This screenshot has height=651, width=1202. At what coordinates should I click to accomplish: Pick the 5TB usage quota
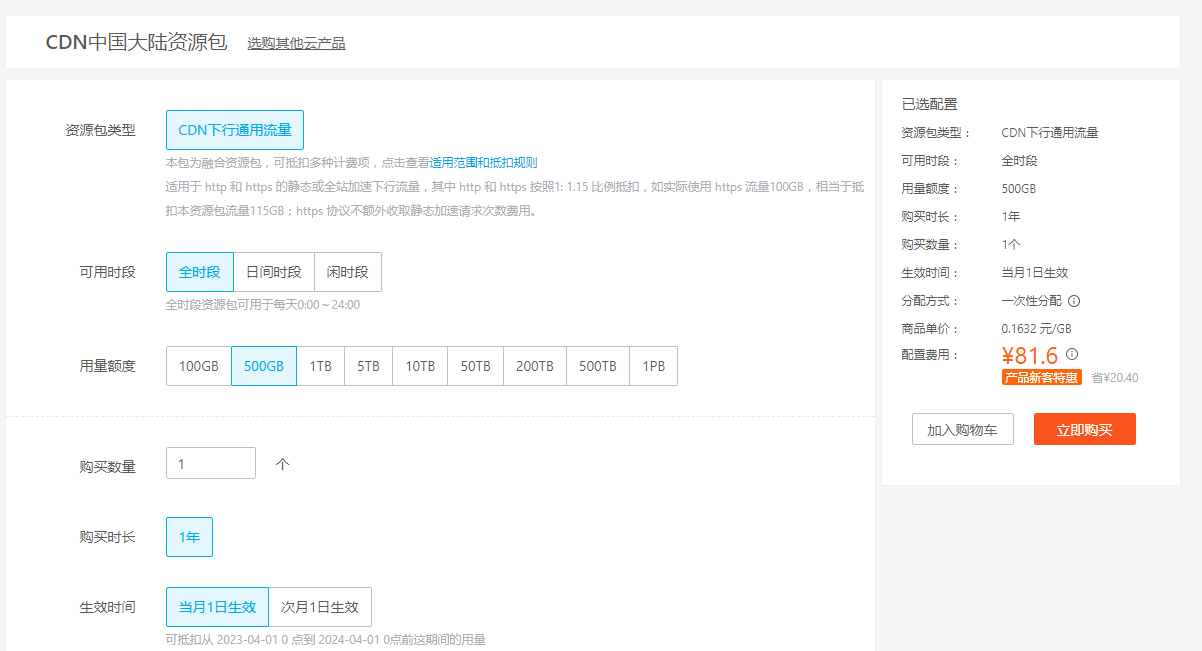coord(369,366)
